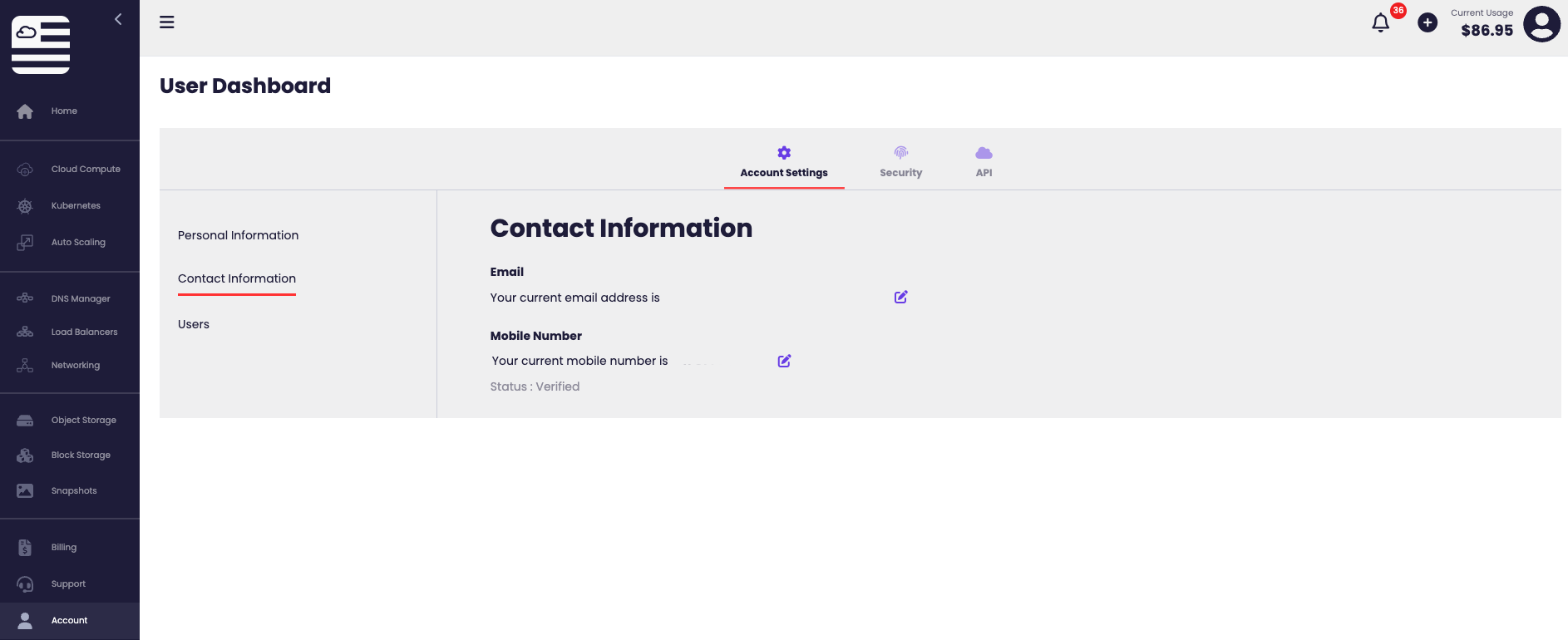Open Cloud Compute in sidebar
The height and width of the screenshot is (640, 1568).
point(85,170)
